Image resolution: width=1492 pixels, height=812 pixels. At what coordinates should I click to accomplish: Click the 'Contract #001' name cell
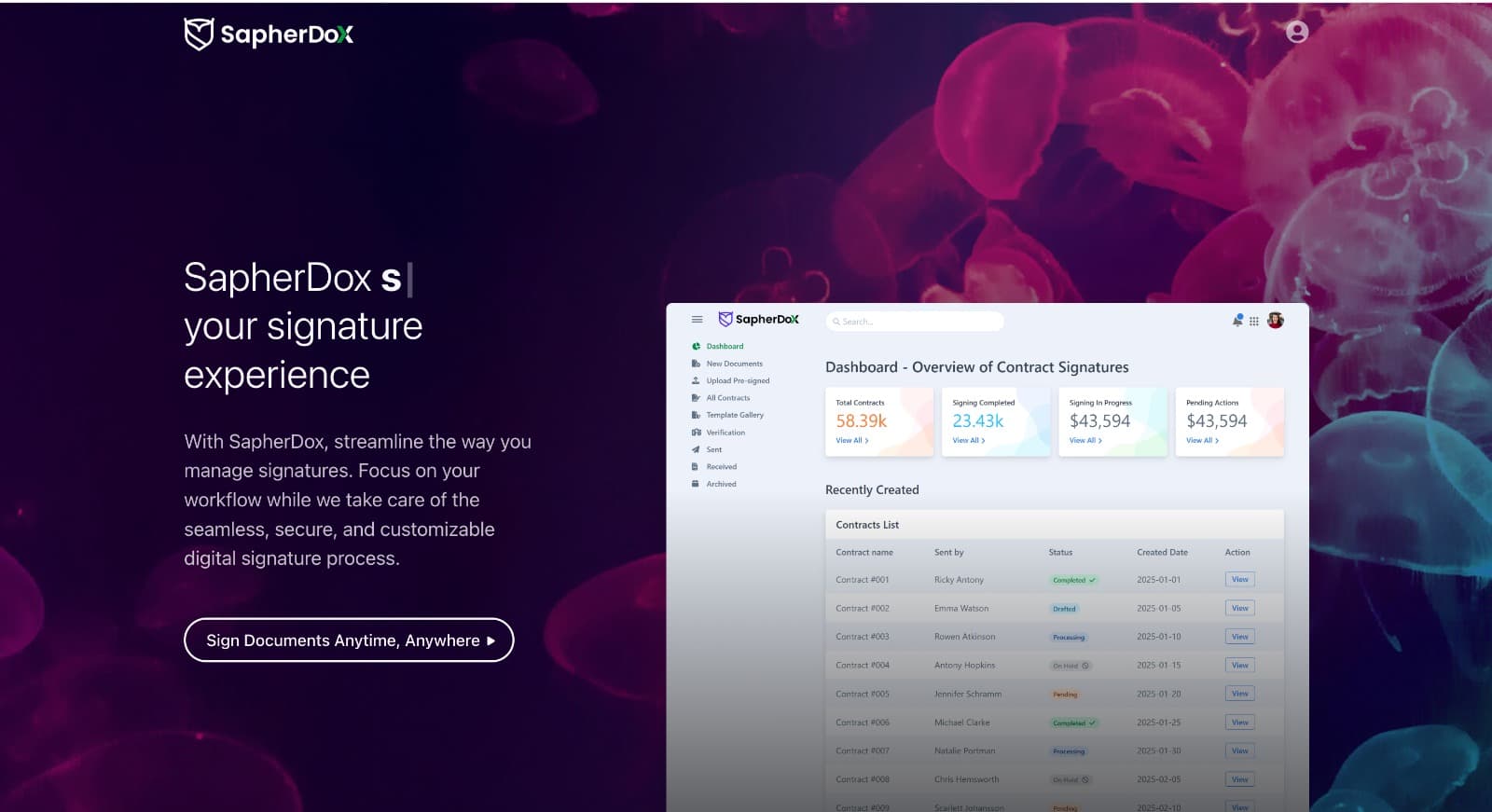[x=863, y=580]
